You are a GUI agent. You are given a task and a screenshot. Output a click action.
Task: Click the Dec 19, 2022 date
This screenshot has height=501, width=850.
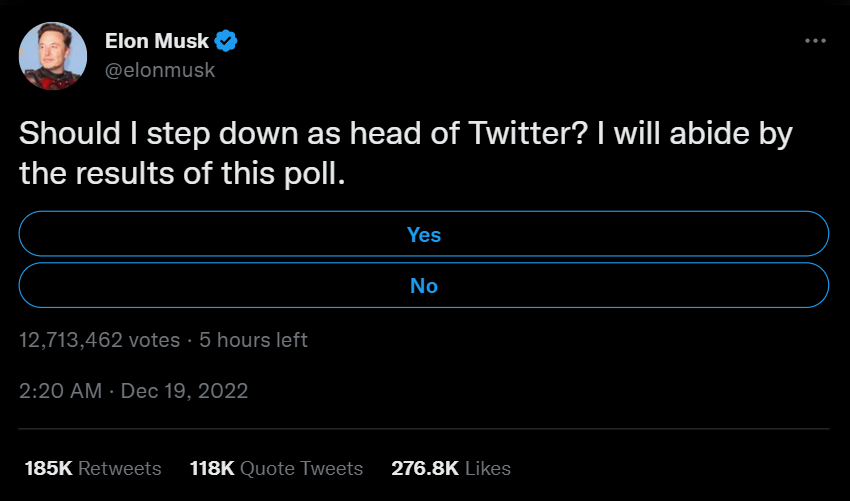tap(184, 391)
